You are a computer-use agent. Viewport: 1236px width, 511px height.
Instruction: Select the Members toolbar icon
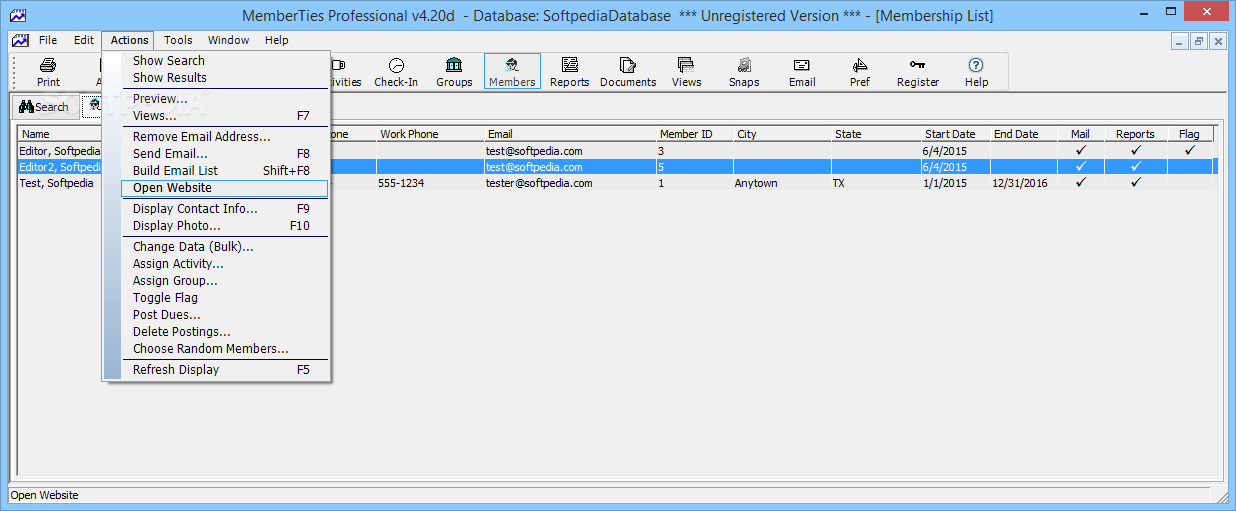coord(512,72)
